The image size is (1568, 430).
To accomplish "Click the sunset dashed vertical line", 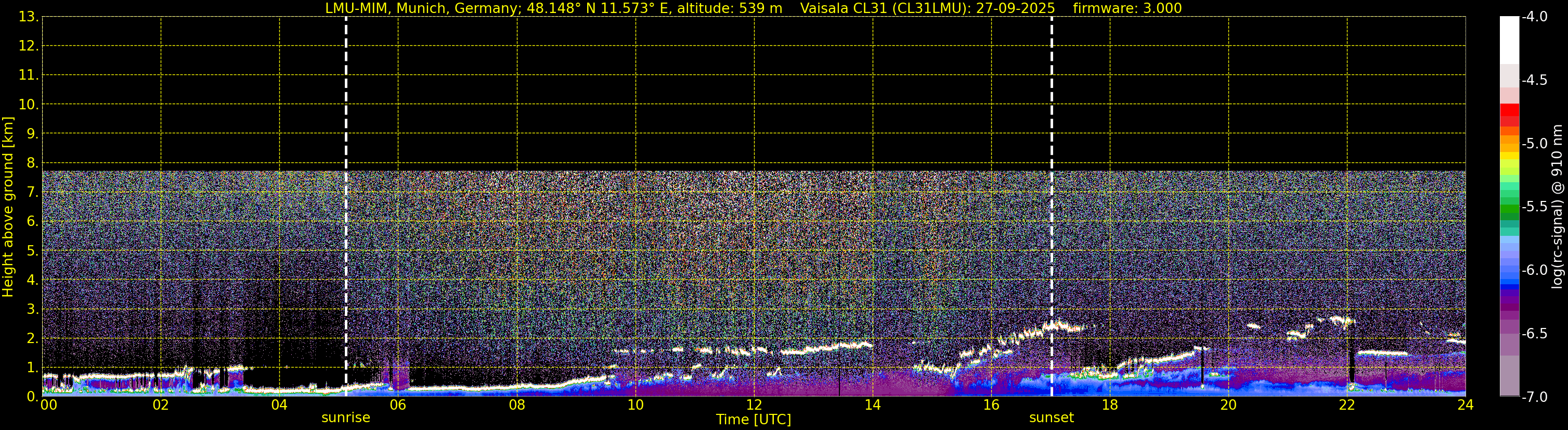I will [1051, 207].
